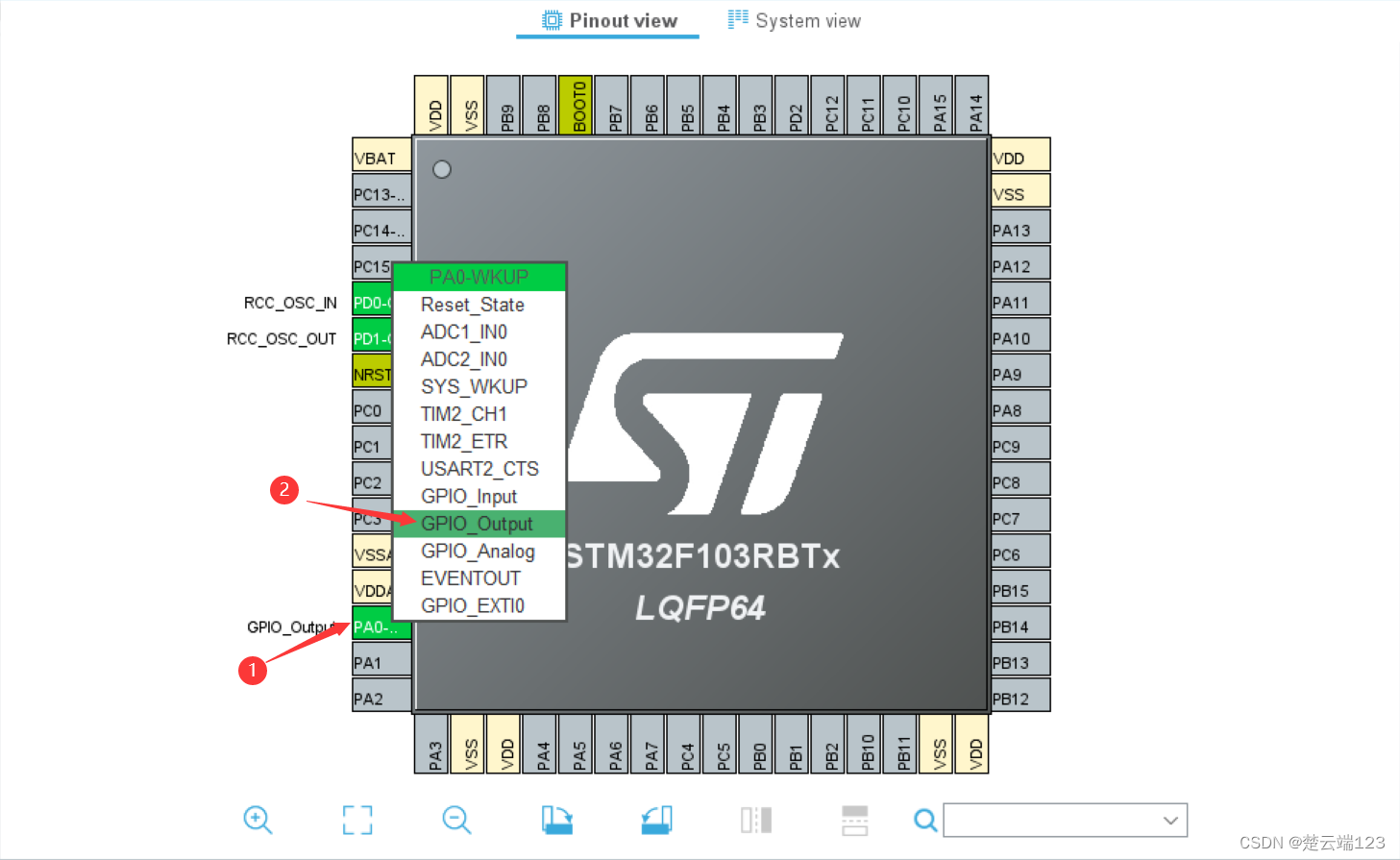Switch to the System view tab
1400x860 pixels.
pos(792,18)
